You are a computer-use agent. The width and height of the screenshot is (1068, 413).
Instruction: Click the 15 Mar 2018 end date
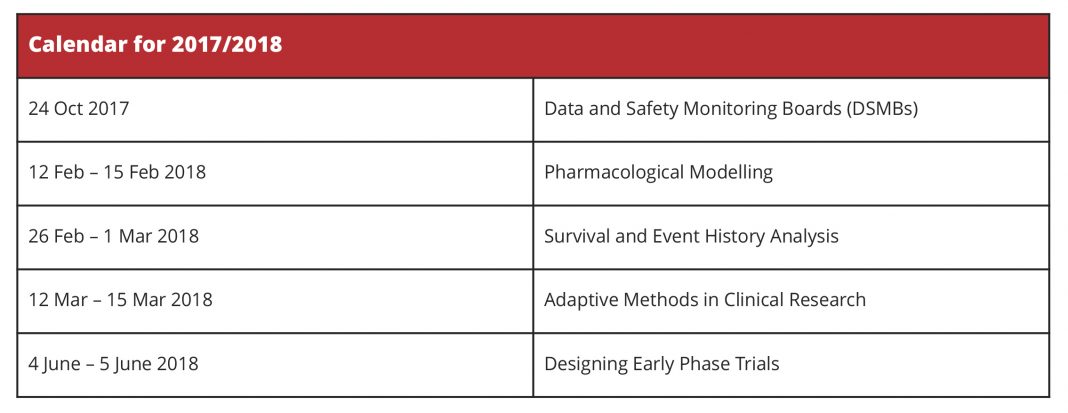pyautogui.click(x=159, y=300)
